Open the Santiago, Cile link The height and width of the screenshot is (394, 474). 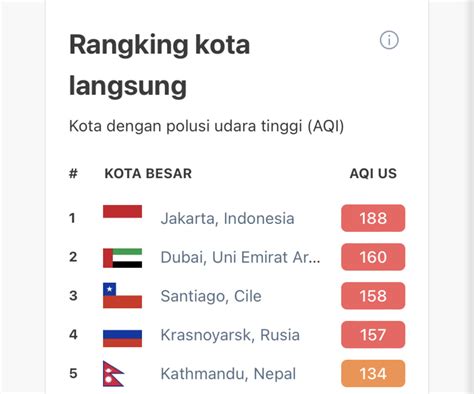pyautogui.click(x=211, y=296)
